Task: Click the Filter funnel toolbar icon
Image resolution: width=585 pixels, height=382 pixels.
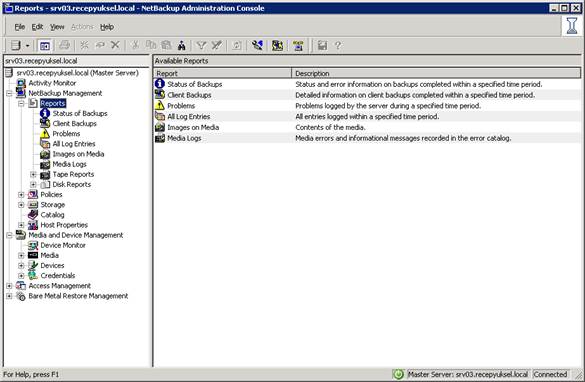Action: tap(201, 46)
